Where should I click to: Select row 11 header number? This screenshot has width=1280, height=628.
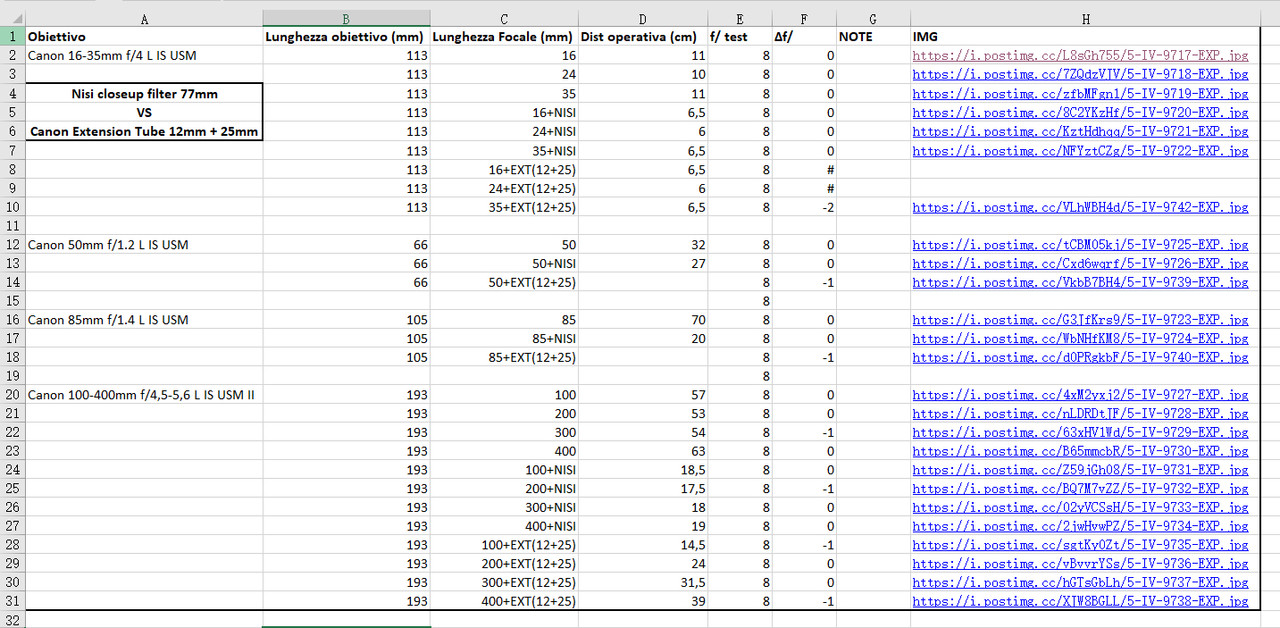tap(12, 226)
